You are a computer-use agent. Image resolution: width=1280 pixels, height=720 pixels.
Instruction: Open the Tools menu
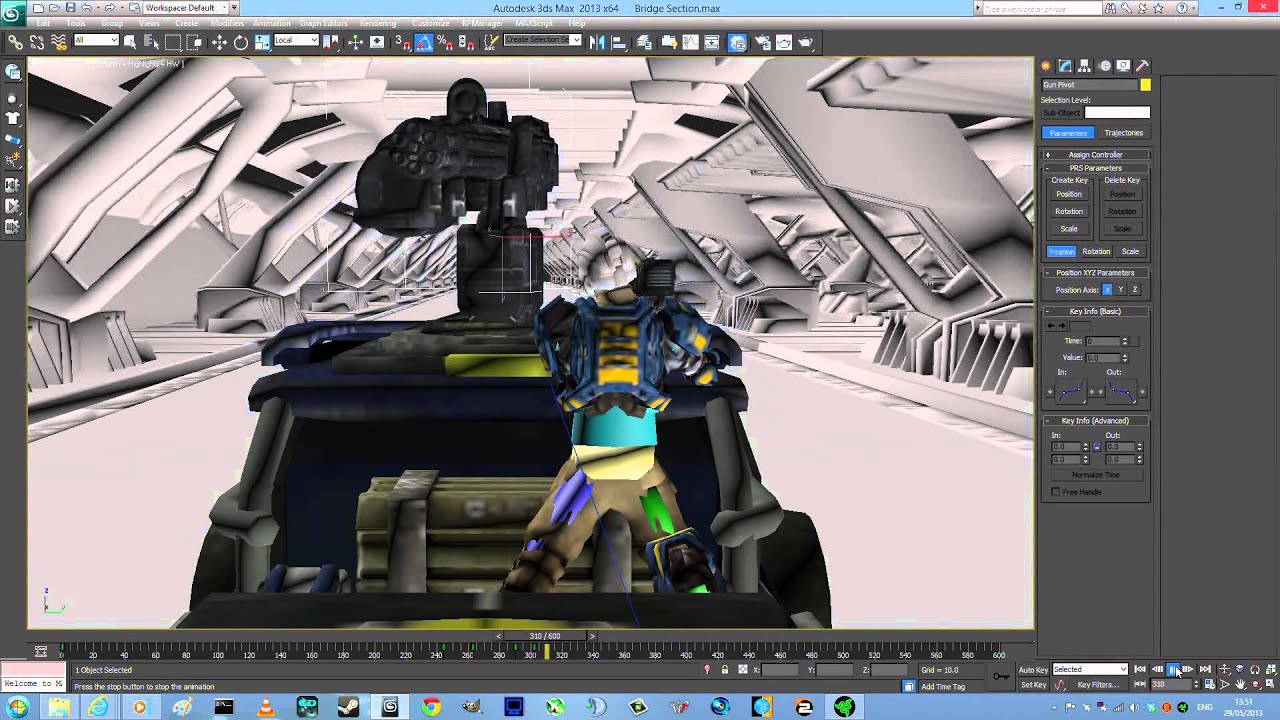click(76, 23)
